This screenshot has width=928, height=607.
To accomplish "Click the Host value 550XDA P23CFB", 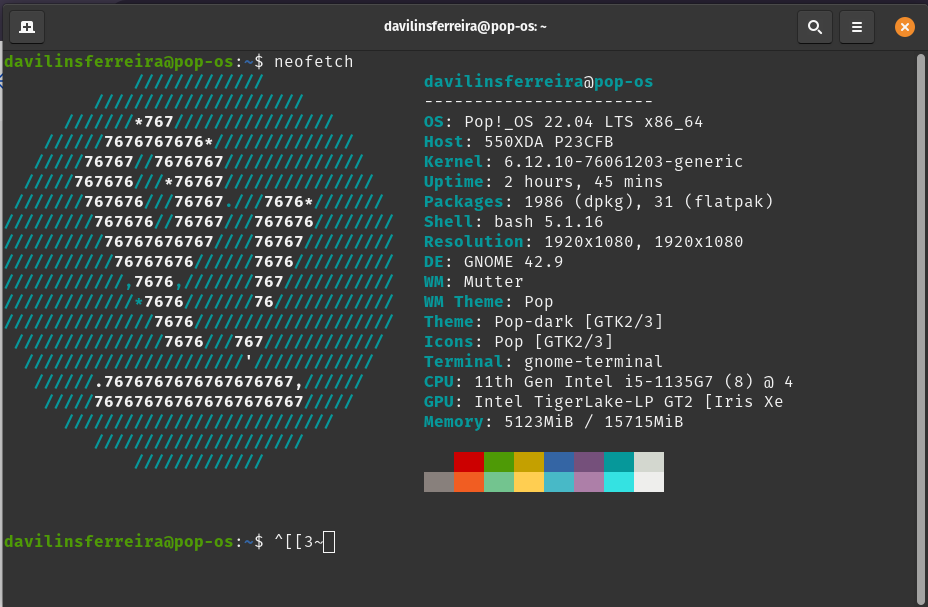I will (x=549, y=142).
